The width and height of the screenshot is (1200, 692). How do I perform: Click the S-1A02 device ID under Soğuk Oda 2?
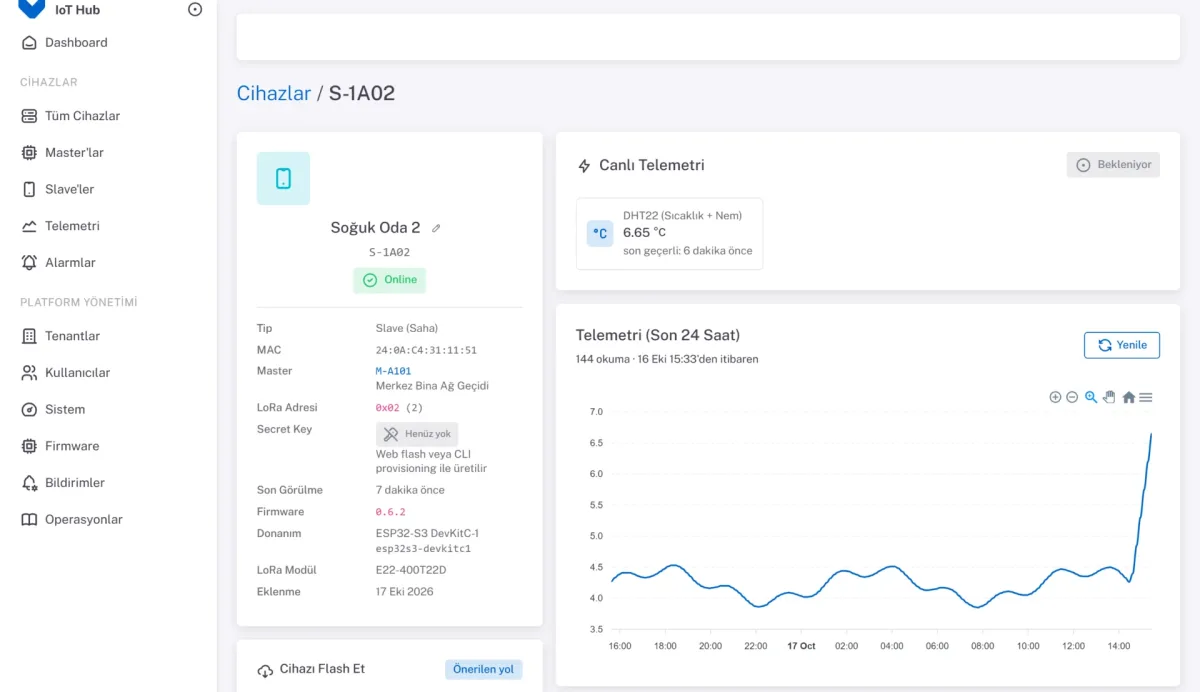tap(389, 253)
